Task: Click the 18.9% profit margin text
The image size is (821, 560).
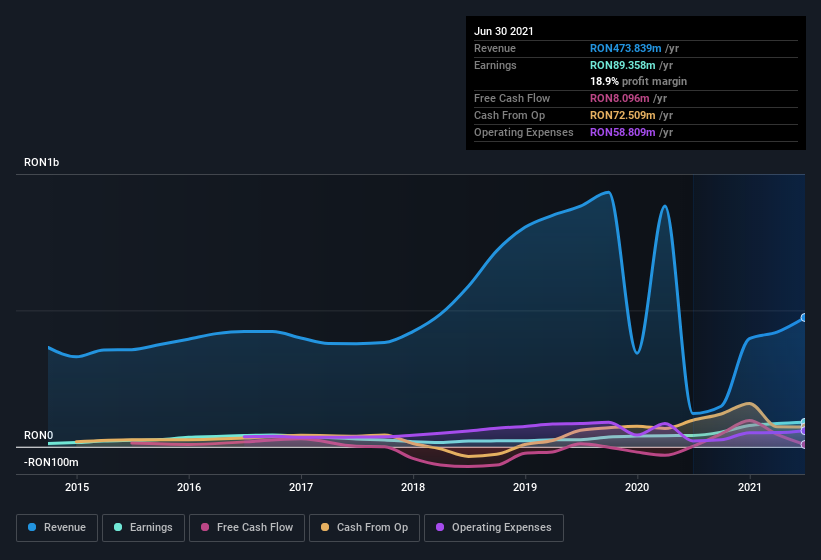Action: [638, 82]
